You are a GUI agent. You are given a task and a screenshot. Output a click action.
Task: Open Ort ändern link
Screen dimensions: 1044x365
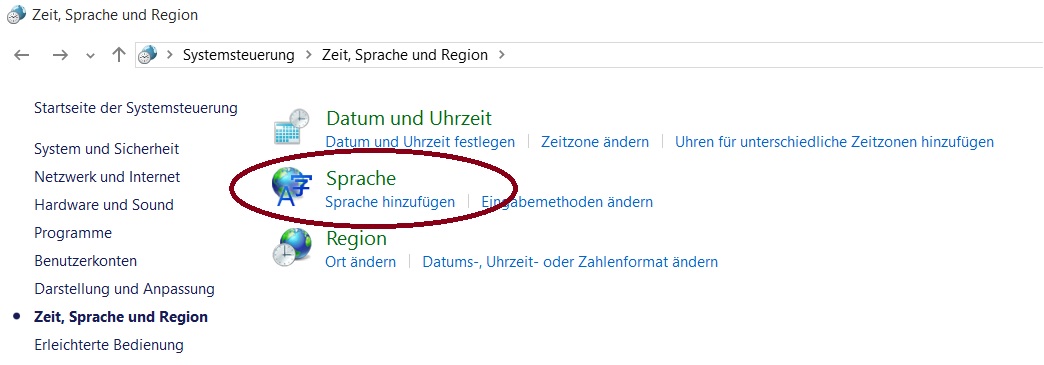coord(360,262)
